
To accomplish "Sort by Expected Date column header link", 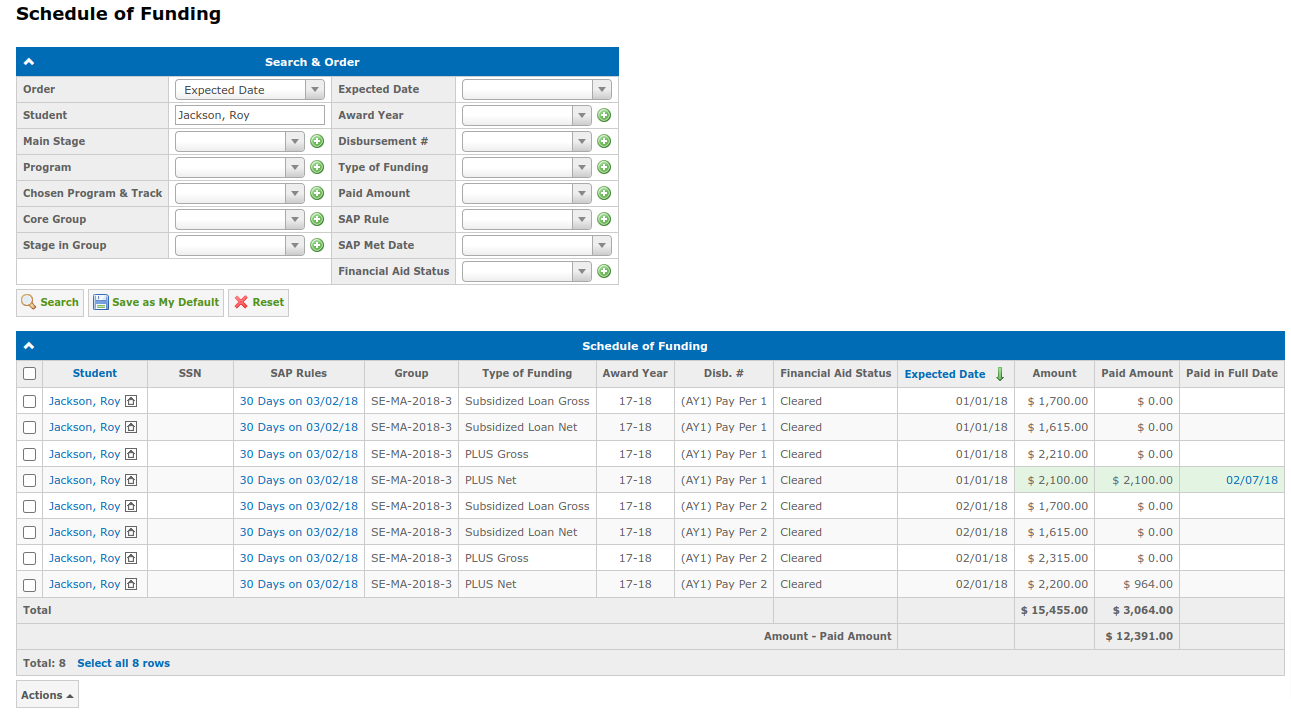I will (945, 374).
